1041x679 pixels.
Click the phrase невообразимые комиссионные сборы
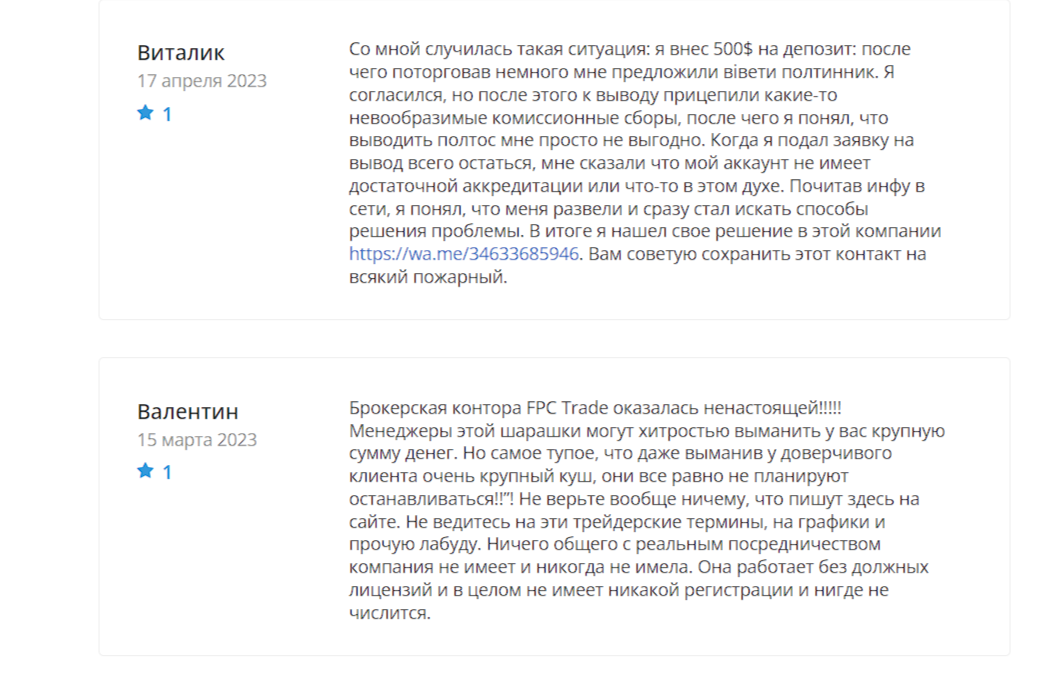[515, 118]
